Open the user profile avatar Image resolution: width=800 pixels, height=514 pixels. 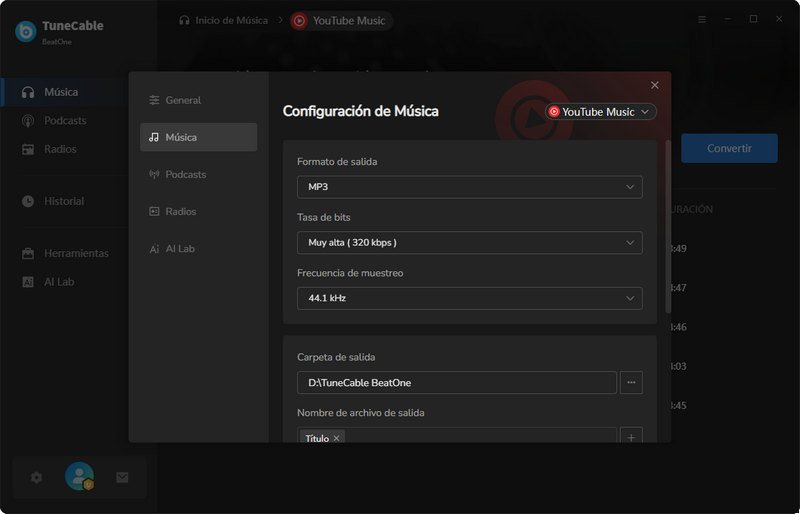(79, 477)
